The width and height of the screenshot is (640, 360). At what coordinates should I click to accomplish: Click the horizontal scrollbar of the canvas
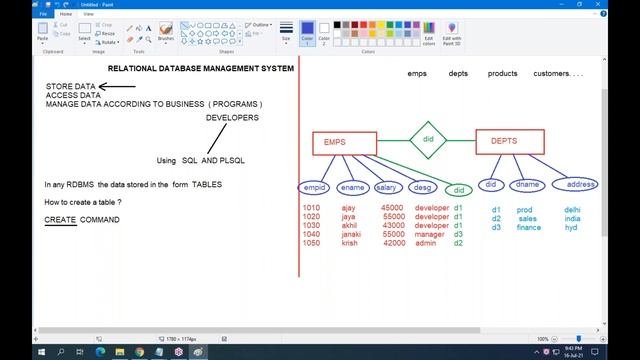pyautogui.click(x=259, y=330)
